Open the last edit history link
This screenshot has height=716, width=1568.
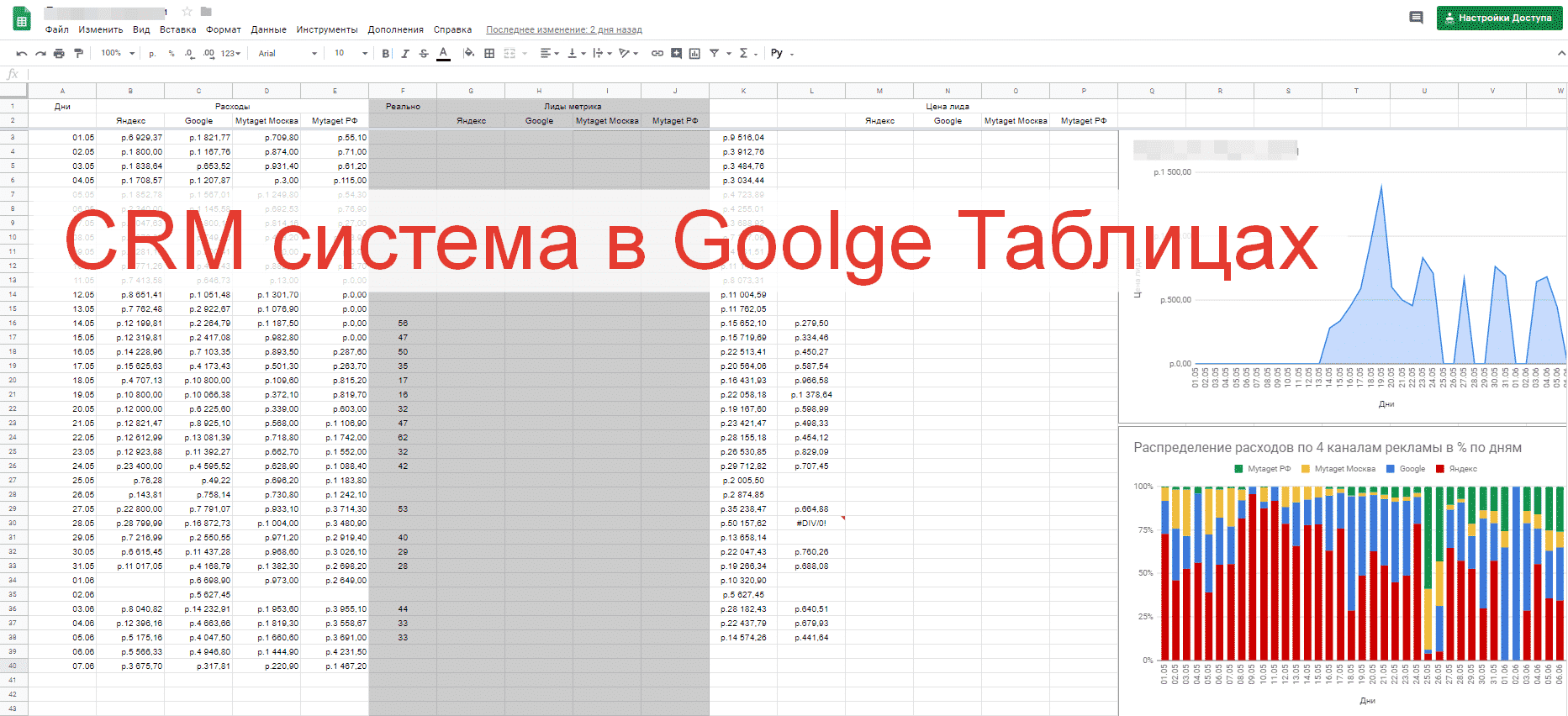[x=564, y=29]
